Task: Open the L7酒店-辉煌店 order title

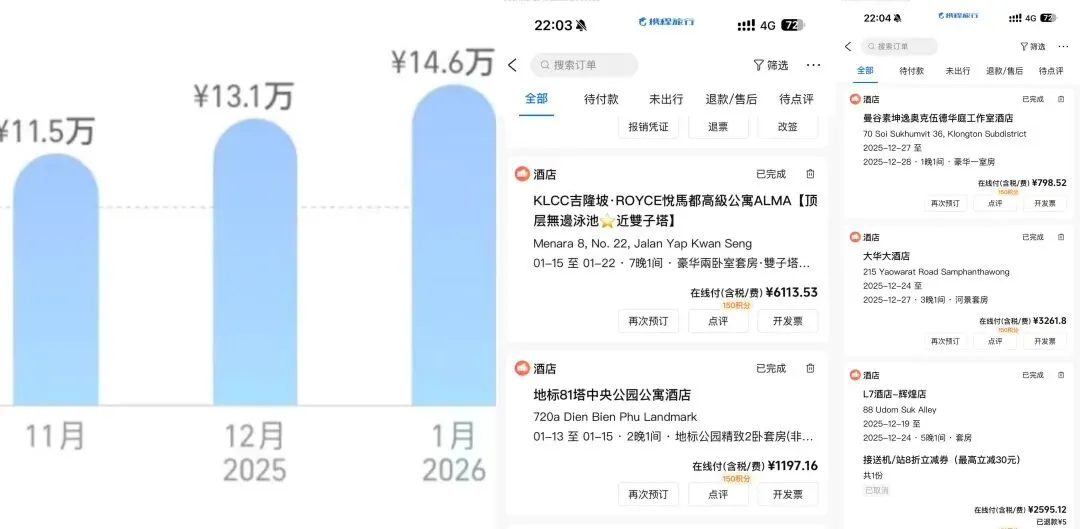Action: (895, 393)
